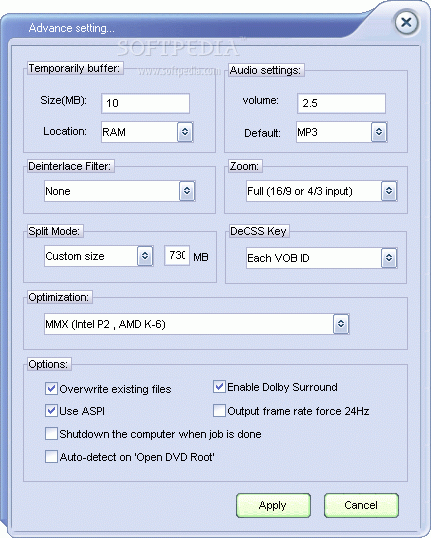
Task: Open the buffer Location dropdown showing RAM
Action: [148, 132]
